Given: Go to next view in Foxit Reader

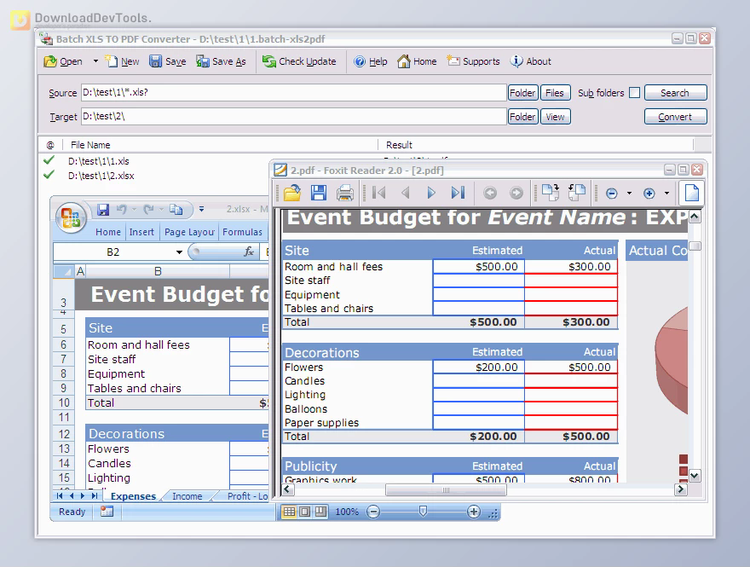Looking at the screenshot, I should click(x=516, y=193).
